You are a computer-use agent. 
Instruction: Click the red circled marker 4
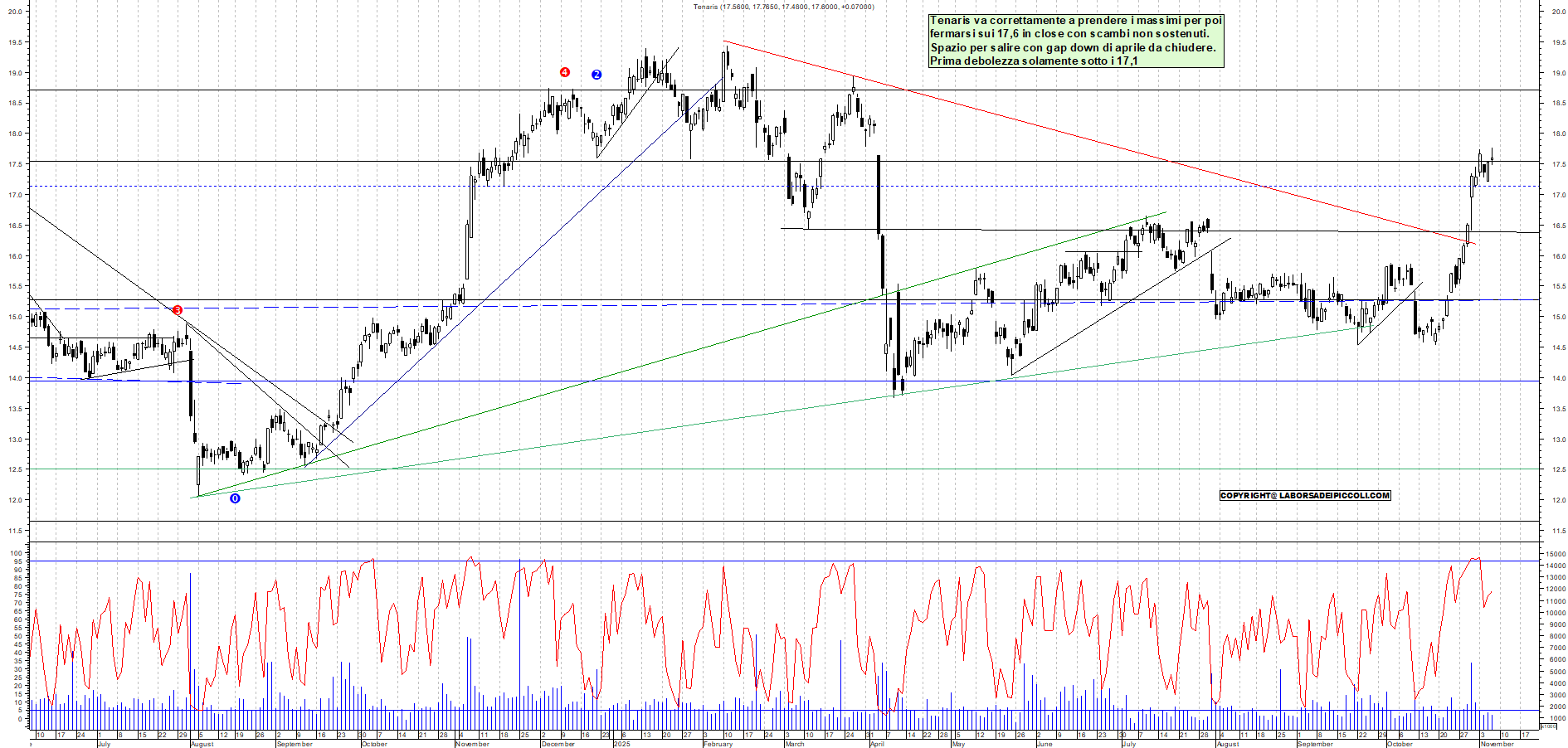coord(565,72)
